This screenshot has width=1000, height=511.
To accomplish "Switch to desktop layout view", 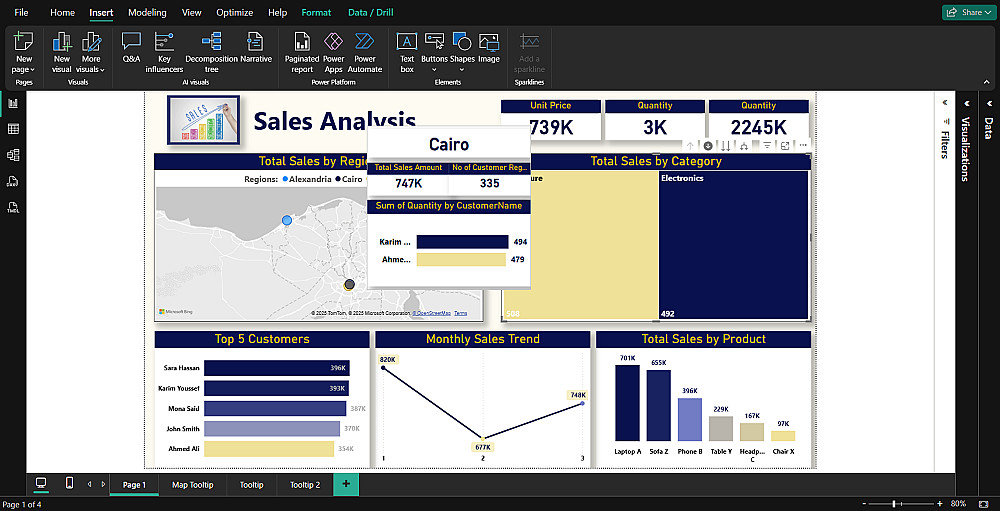I will 41,484.
